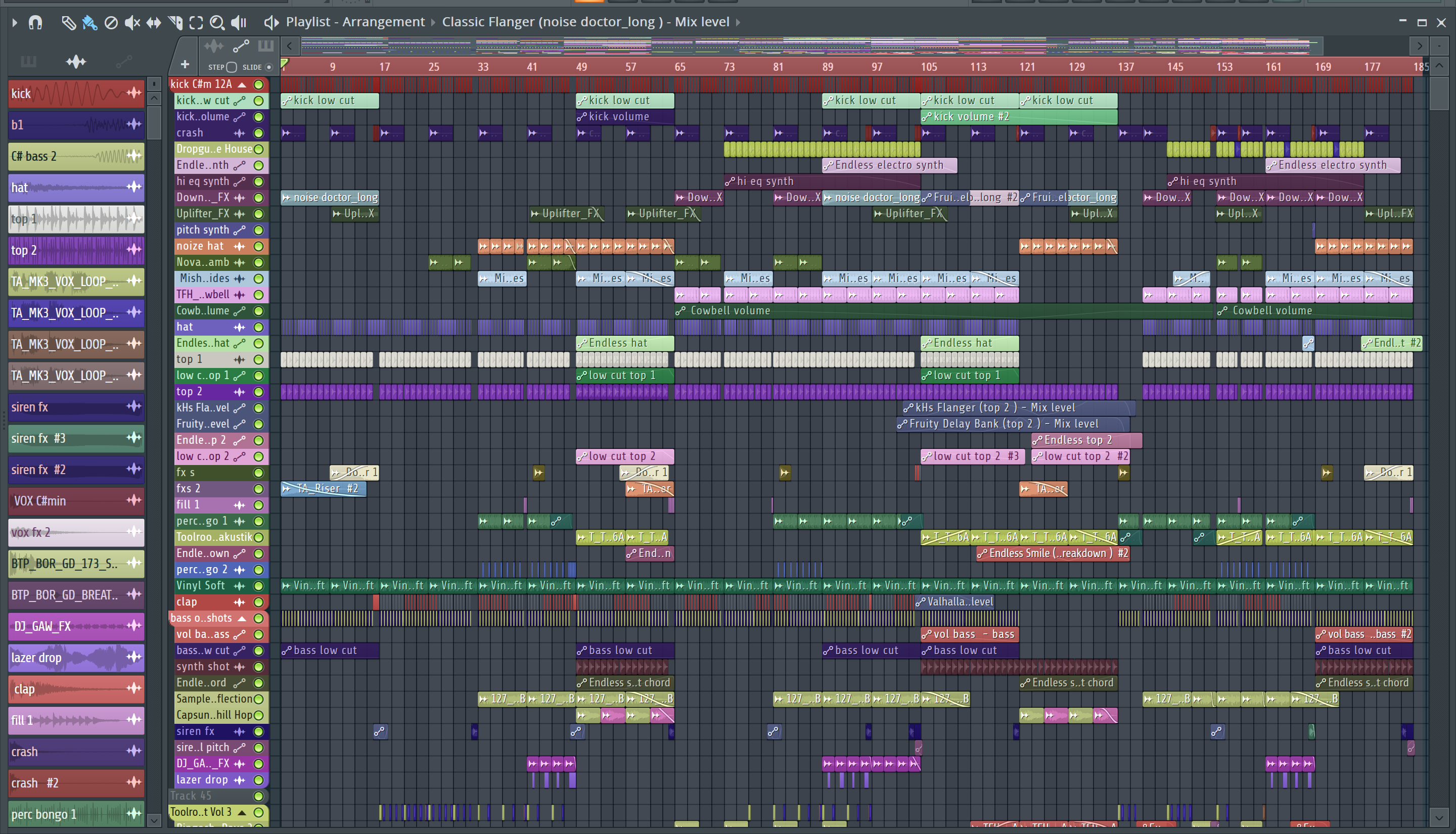Click the audio icon on crash track header
Screen dimensions: 1456x834
(240, 133)
